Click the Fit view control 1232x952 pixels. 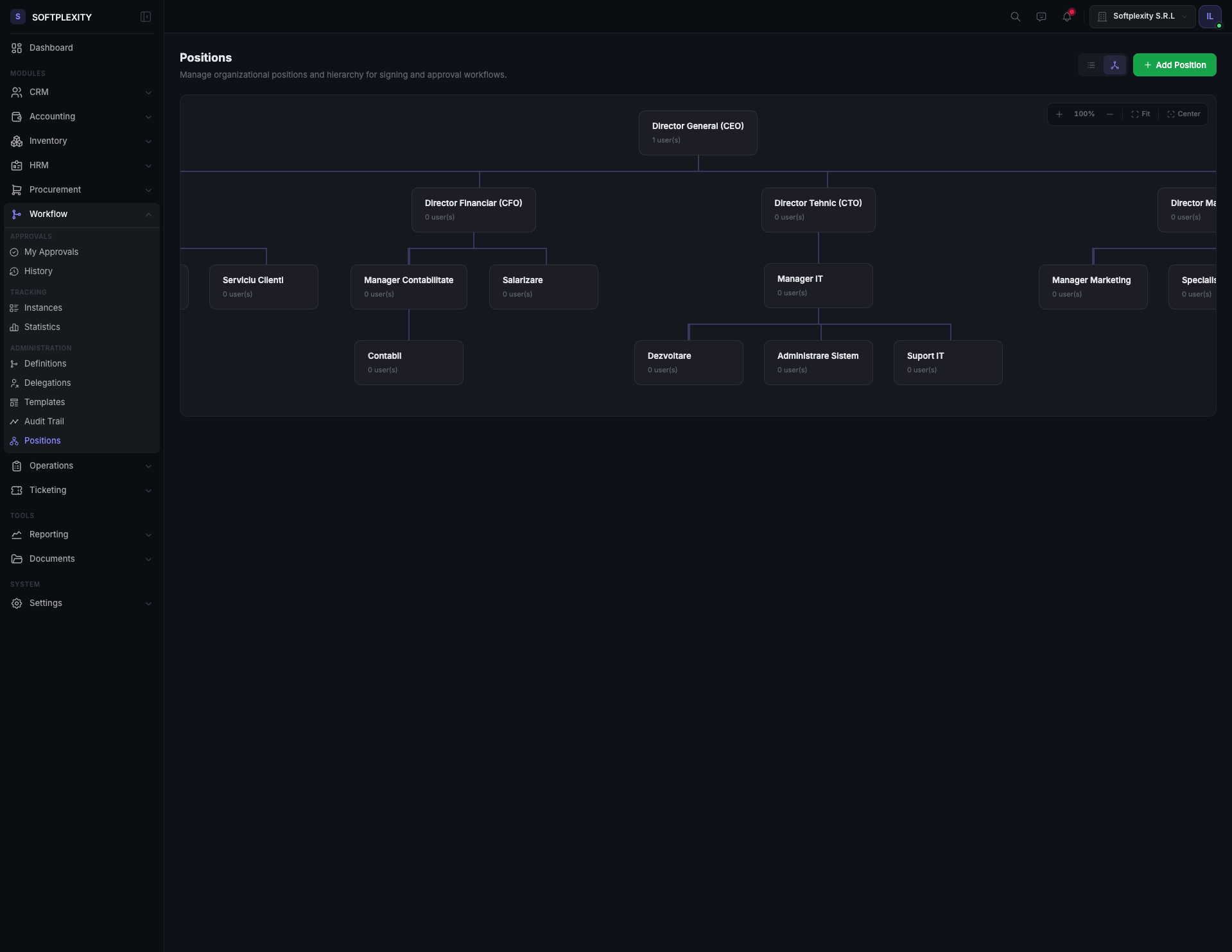point(1141,114)
